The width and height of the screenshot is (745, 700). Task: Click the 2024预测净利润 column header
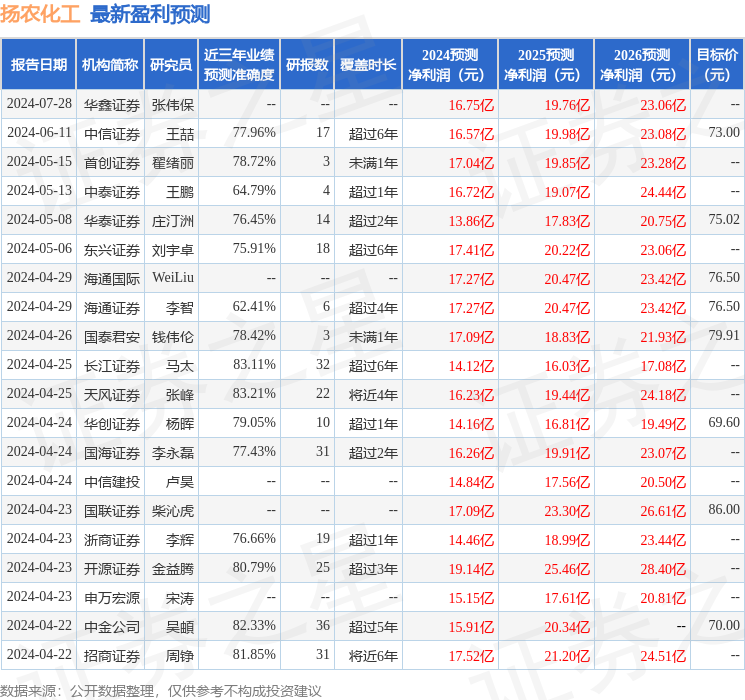coord(449,64)
